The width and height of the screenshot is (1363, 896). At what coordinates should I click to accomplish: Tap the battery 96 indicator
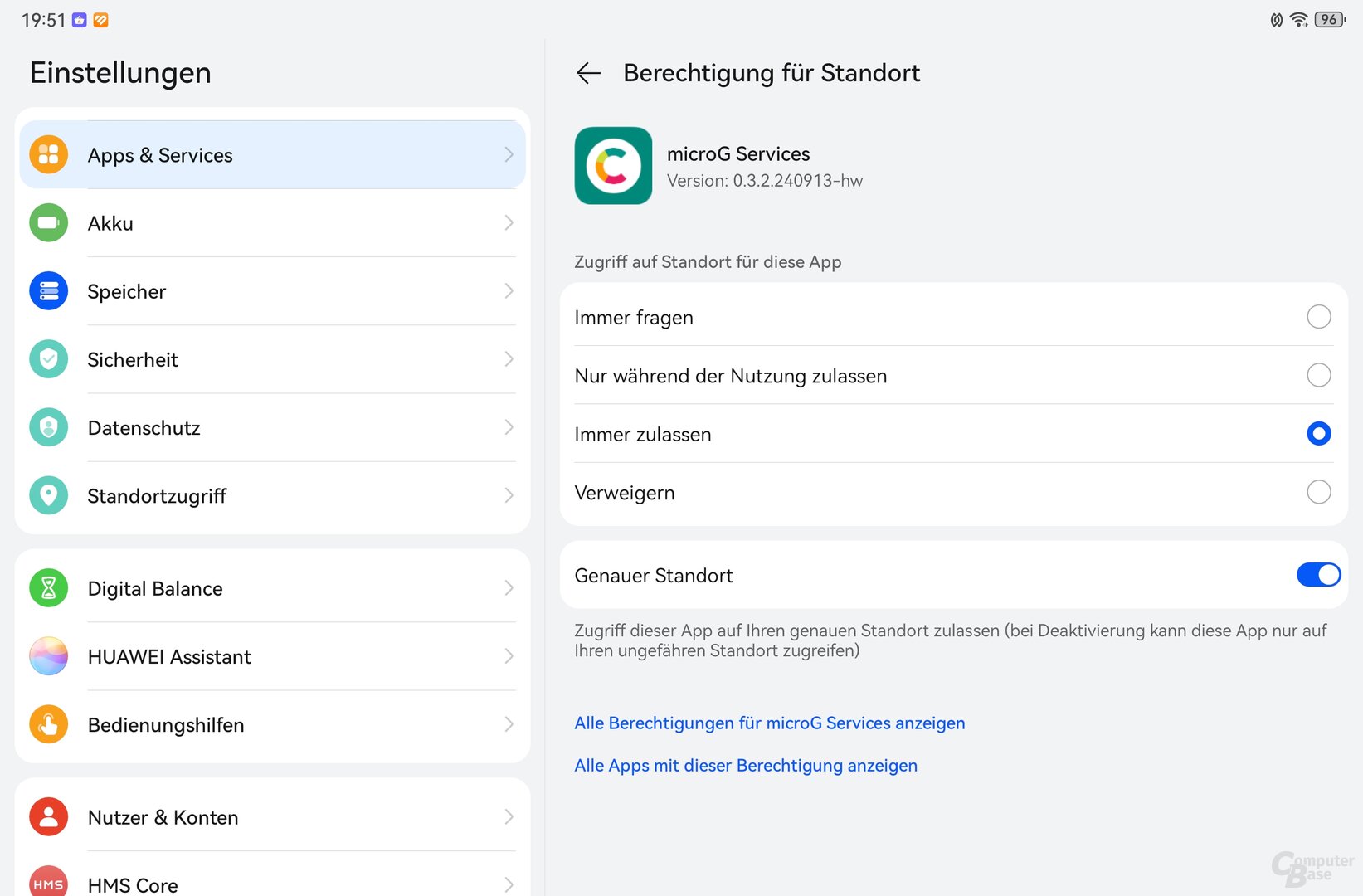click(x=1330, y=19)
